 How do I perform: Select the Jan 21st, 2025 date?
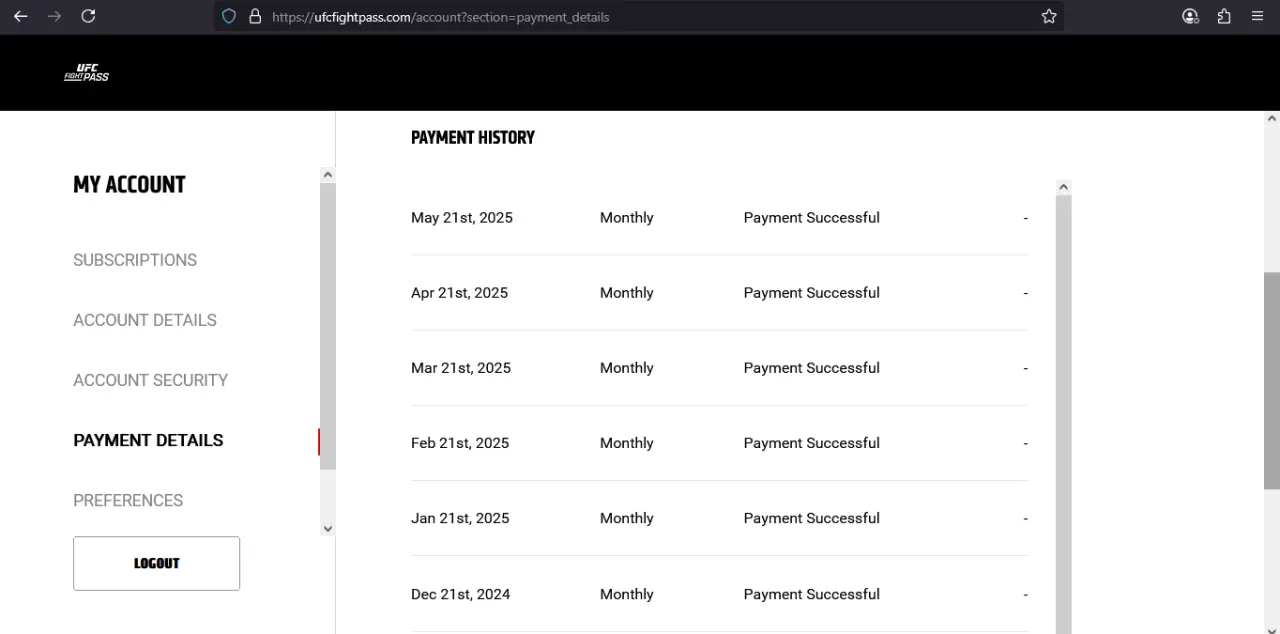click(460, 518)
